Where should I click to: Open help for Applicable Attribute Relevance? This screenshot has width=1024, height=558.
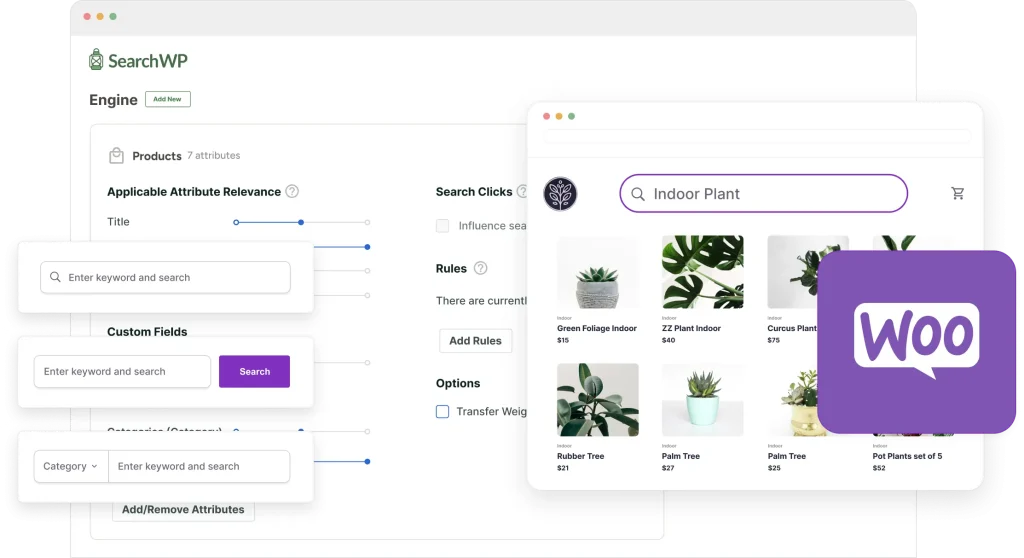click(x=292, y=191)
